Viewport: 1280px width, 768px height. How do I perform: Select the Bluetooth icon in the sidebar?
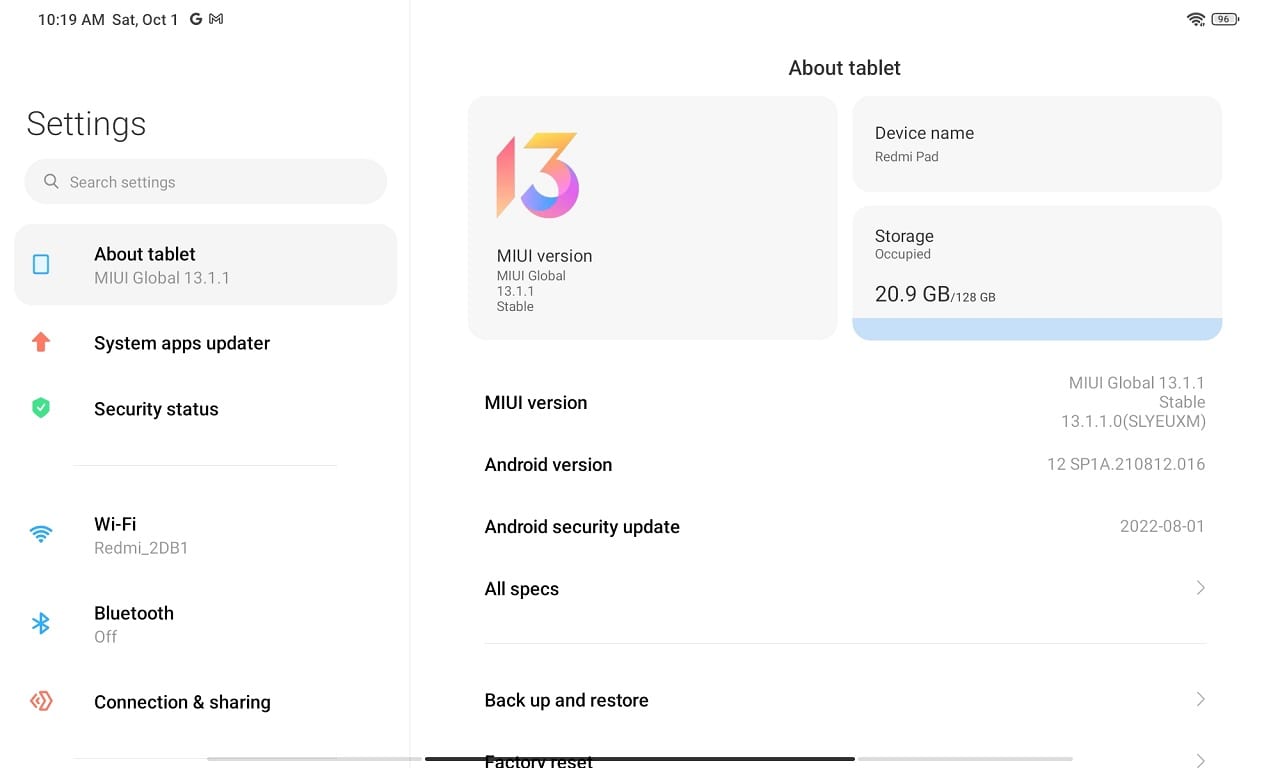point(41,623)
